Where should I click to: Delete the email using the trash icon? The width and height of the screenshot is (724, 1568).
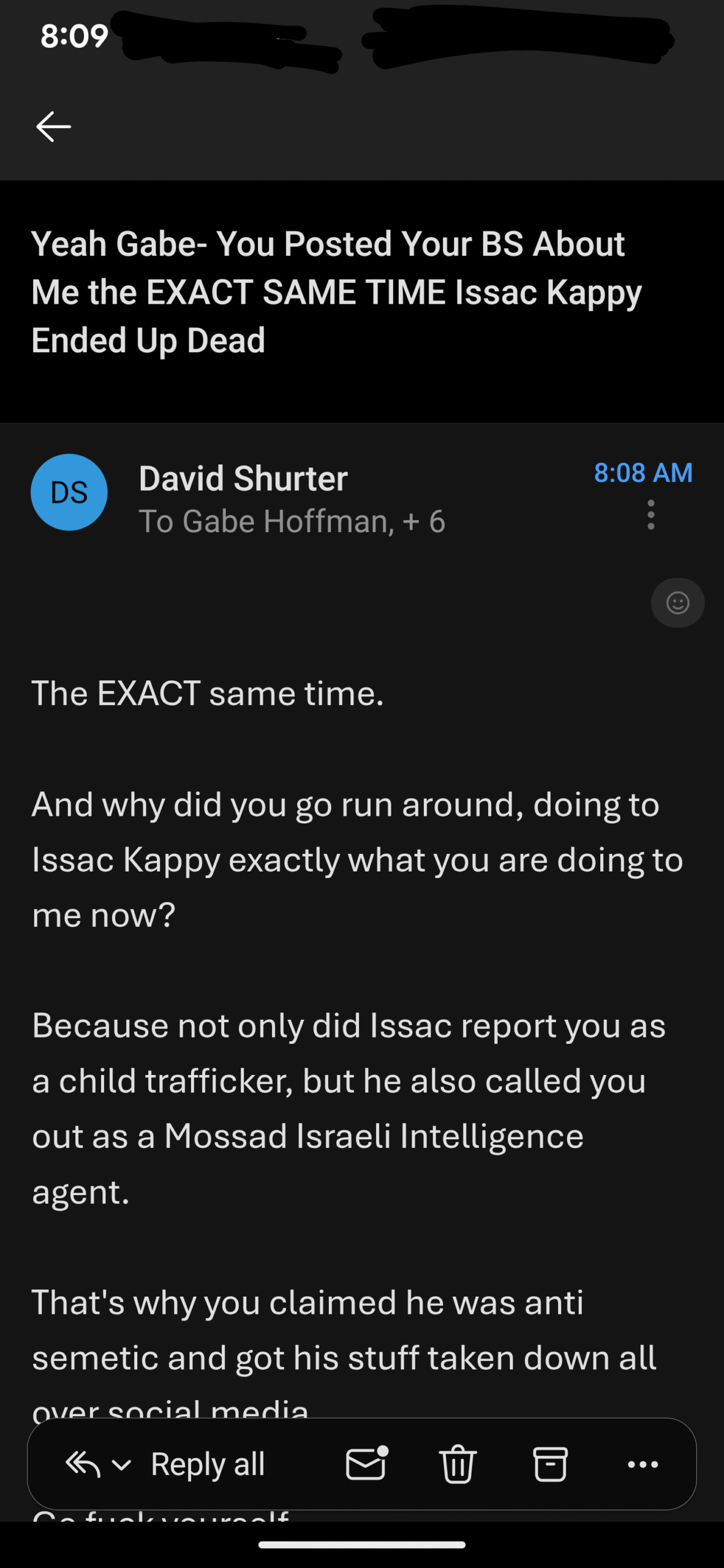[458, 1464]
